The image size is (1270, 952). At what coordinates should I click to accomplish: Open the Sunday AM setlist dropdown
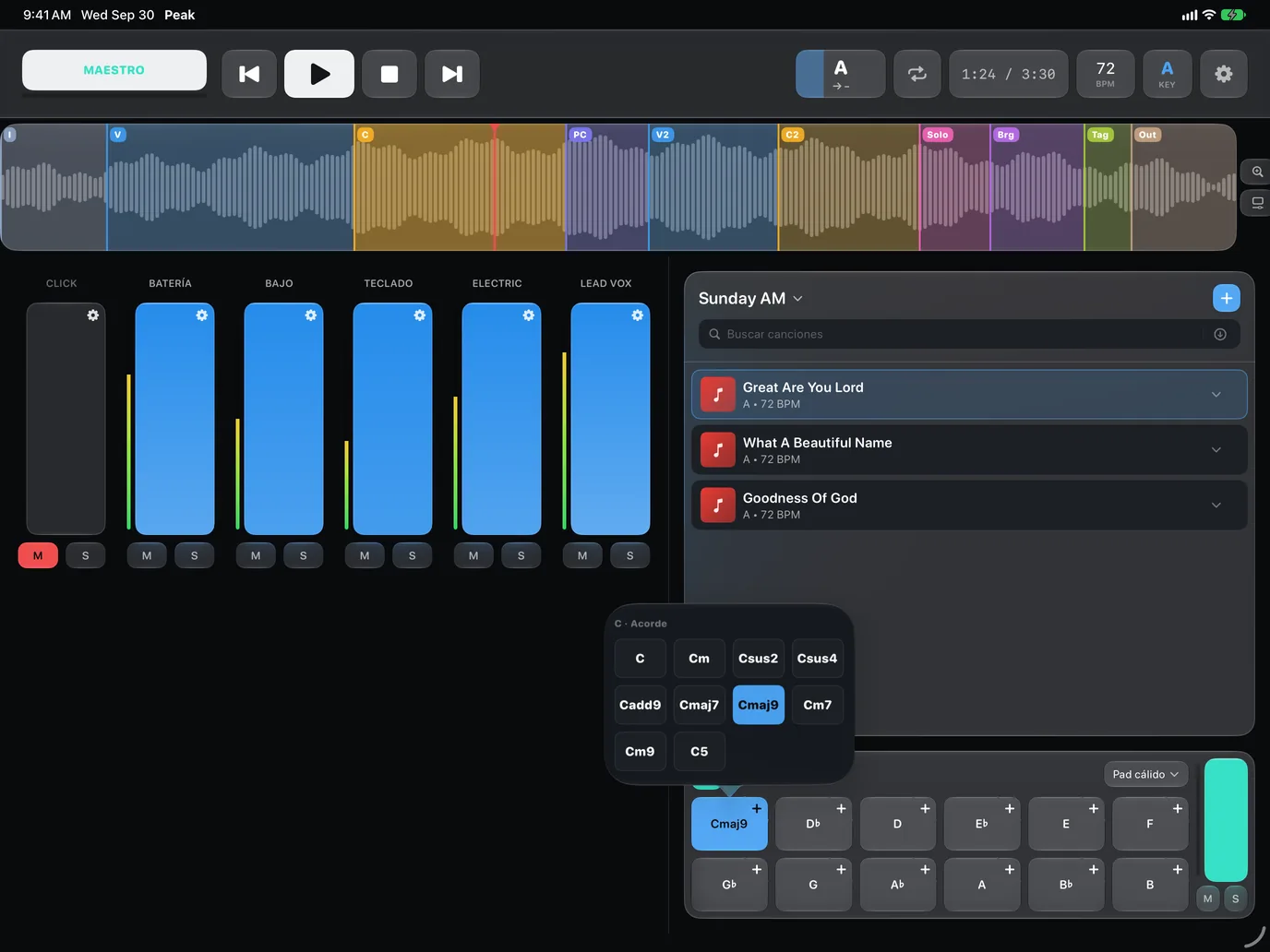click(x=750, y=298)
